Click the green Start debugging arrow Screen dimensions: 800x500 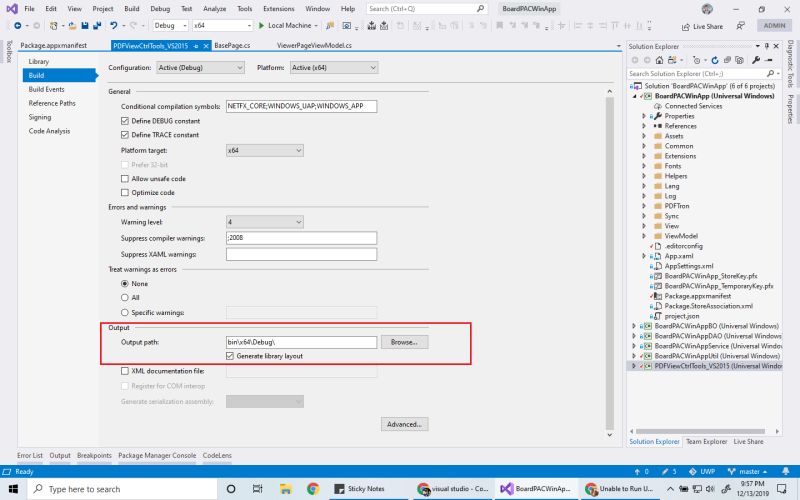tap(261, 26)
